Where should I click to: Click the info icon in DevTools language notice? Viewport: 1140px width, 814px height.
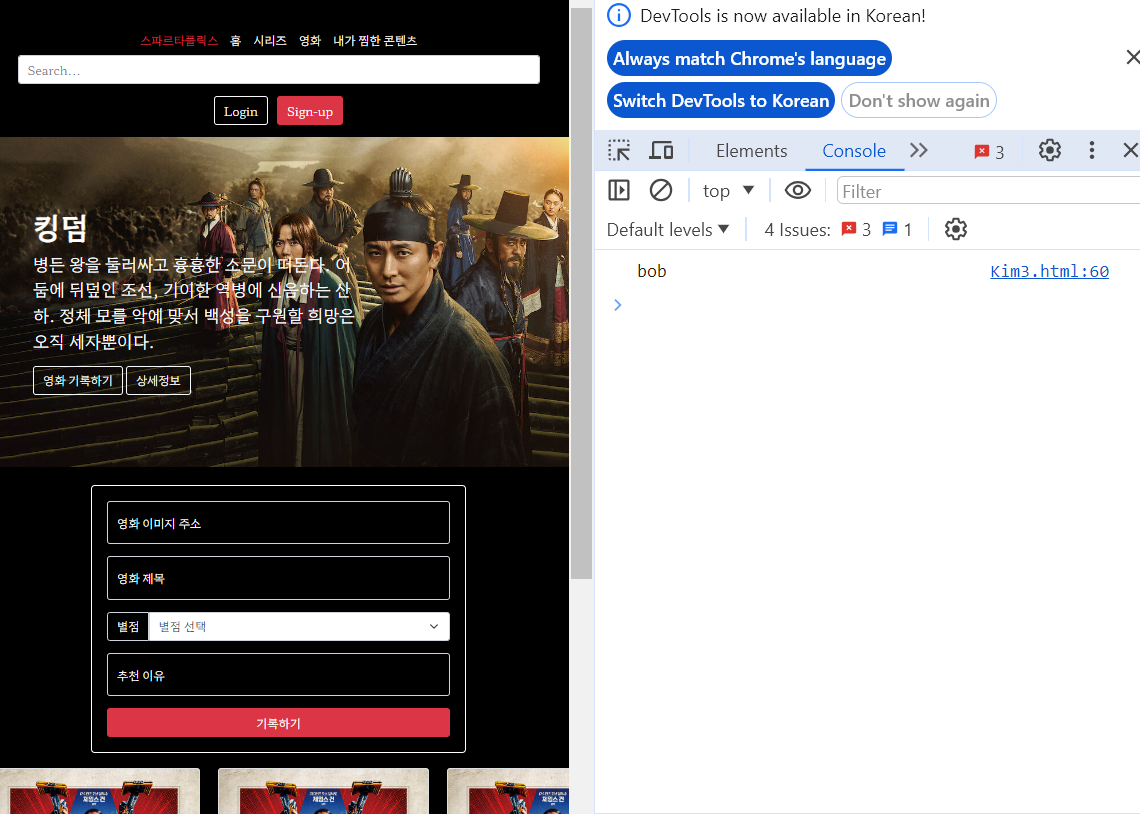[619, 15]
